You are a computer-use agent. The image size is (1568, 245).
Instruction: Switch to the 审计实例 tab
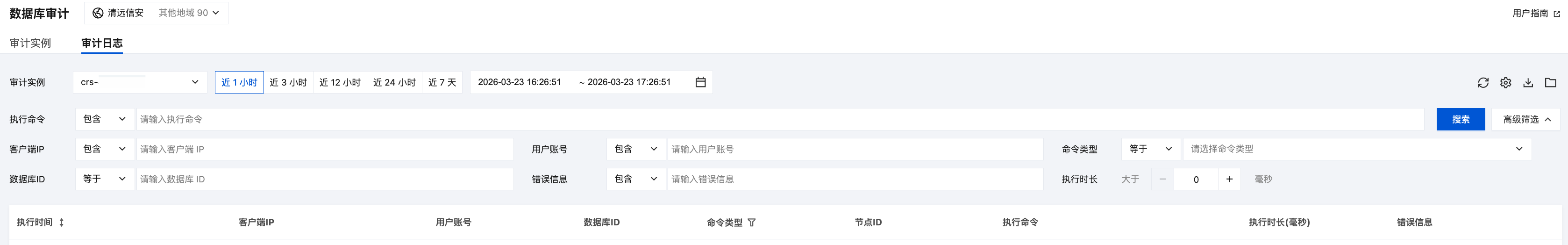pyautogui.click(x=30, y=43)
